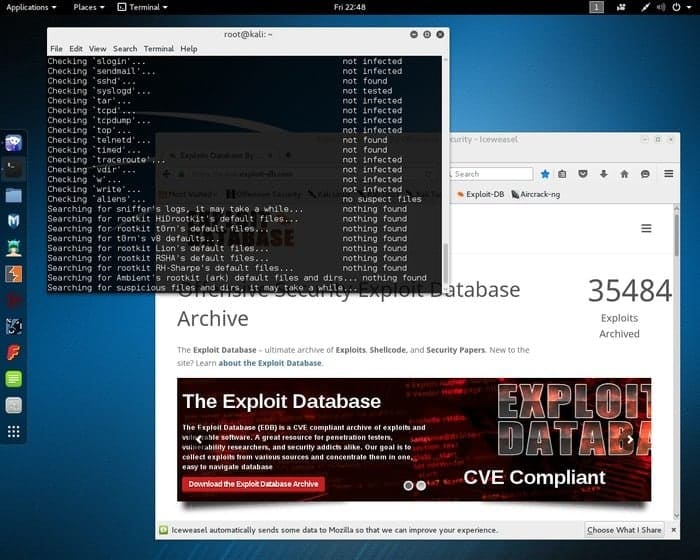
Task: Open the grey app icon above grid
Action: tap(13, 405)
